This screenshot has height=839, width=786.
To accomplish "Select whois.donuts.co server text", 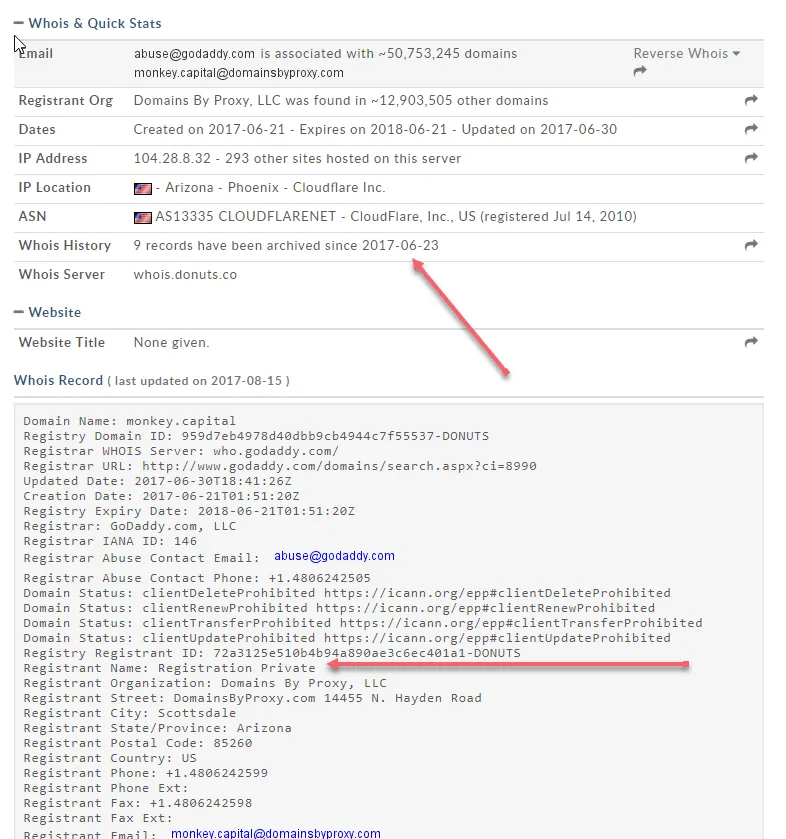I will [185, 274].
